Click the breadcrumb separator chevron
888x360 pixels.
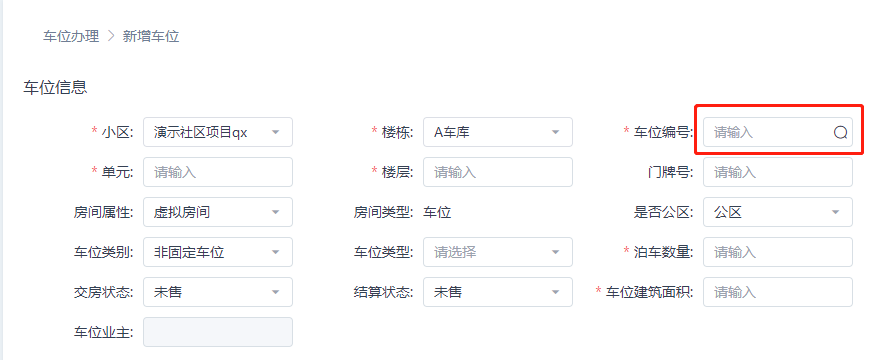111,37
